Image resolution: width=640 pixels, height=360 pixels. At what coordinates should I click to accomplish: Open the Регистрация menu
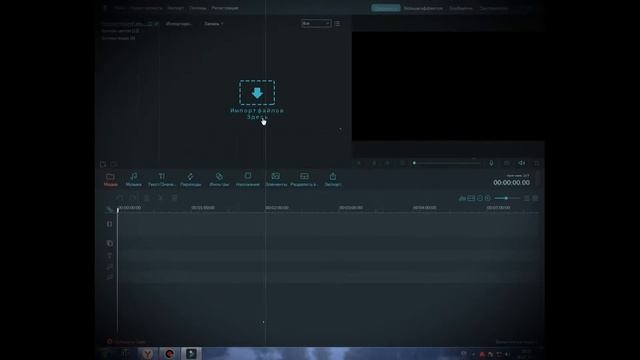tap(225, 8)
